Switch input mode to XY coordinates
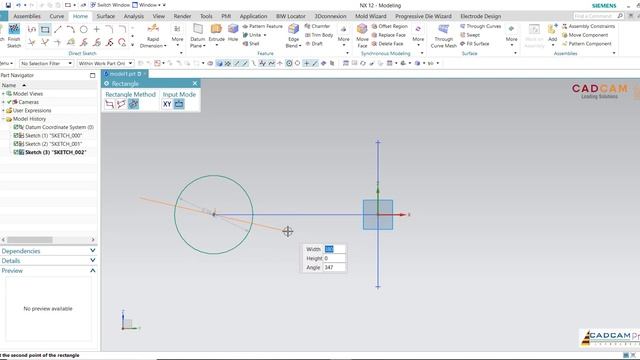 tap(167, 104)
